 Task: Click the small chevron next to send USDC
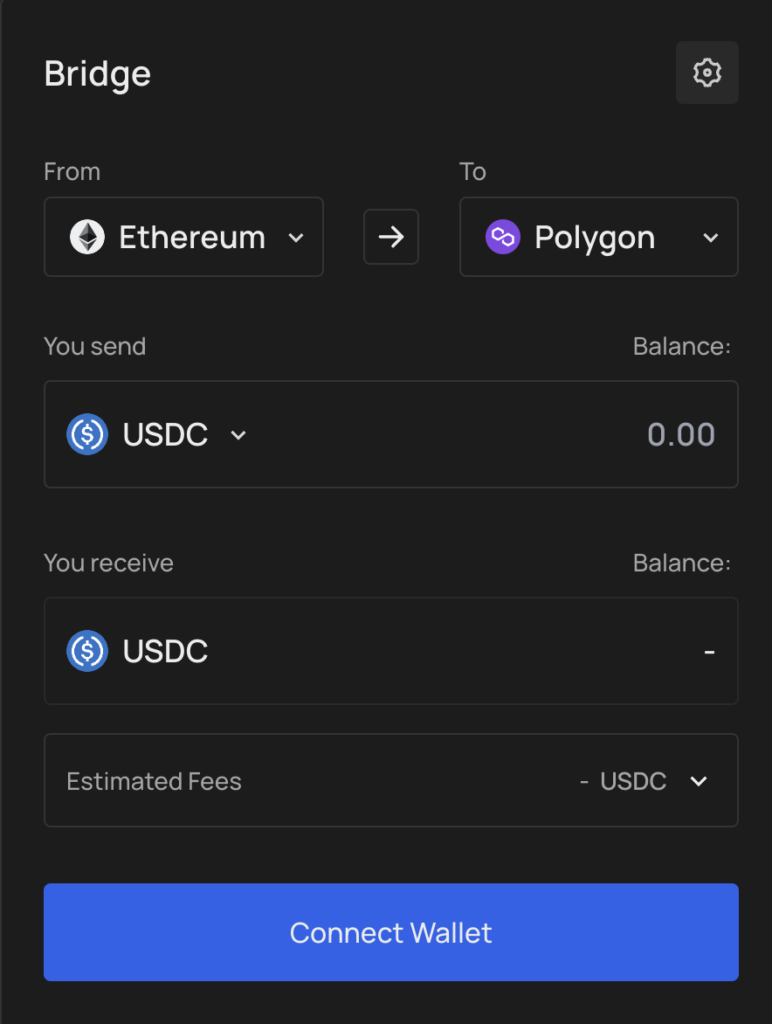coord(238,435)
